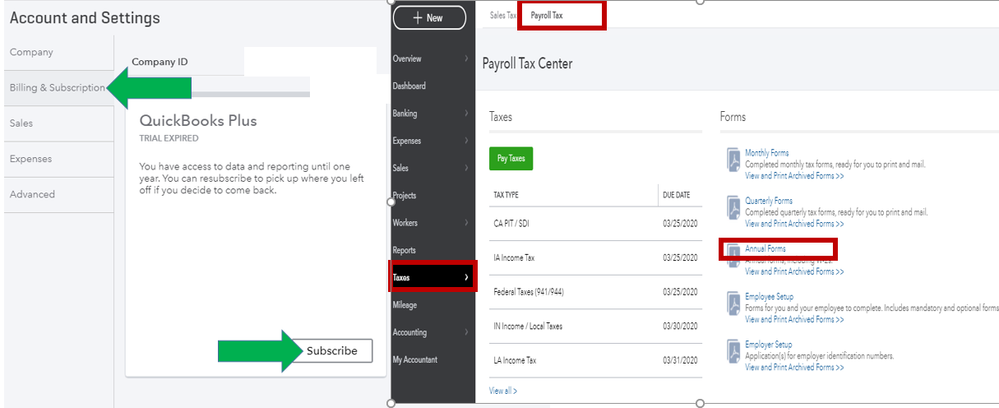This screenshot has width=999, height=408.
Task: Expand the Banking submenu chevron
Action: pyautogui.click(x=466, y=113)
